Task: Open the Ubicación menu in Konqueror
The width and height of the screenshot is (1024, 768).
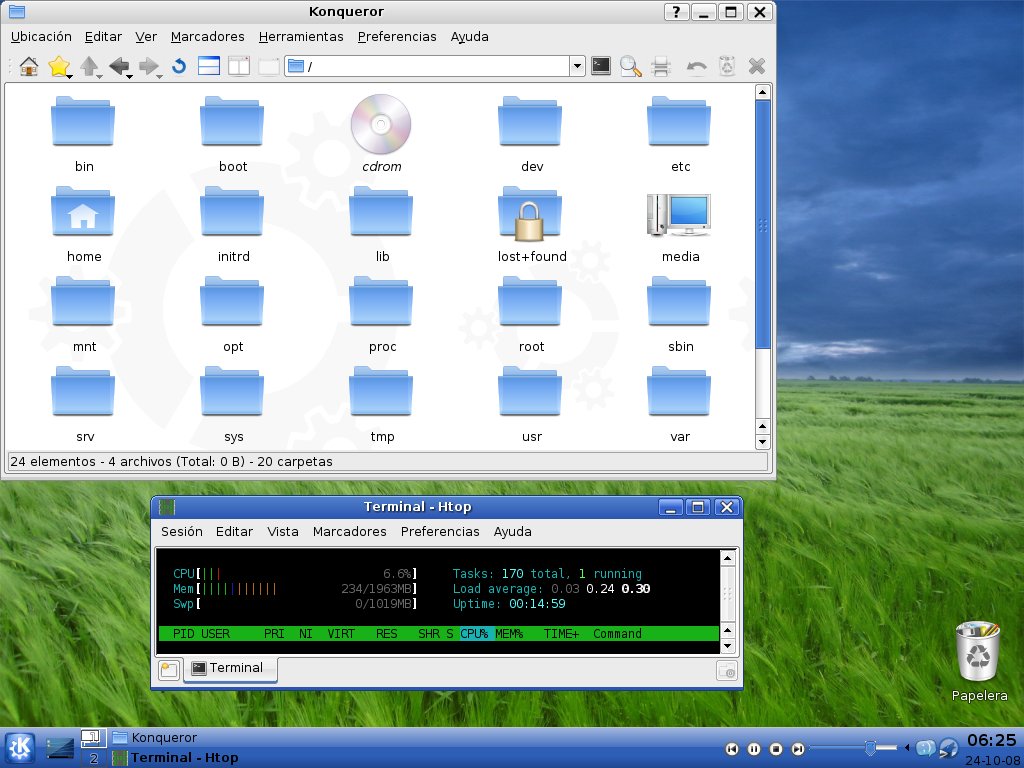Action: click(41, 37)
